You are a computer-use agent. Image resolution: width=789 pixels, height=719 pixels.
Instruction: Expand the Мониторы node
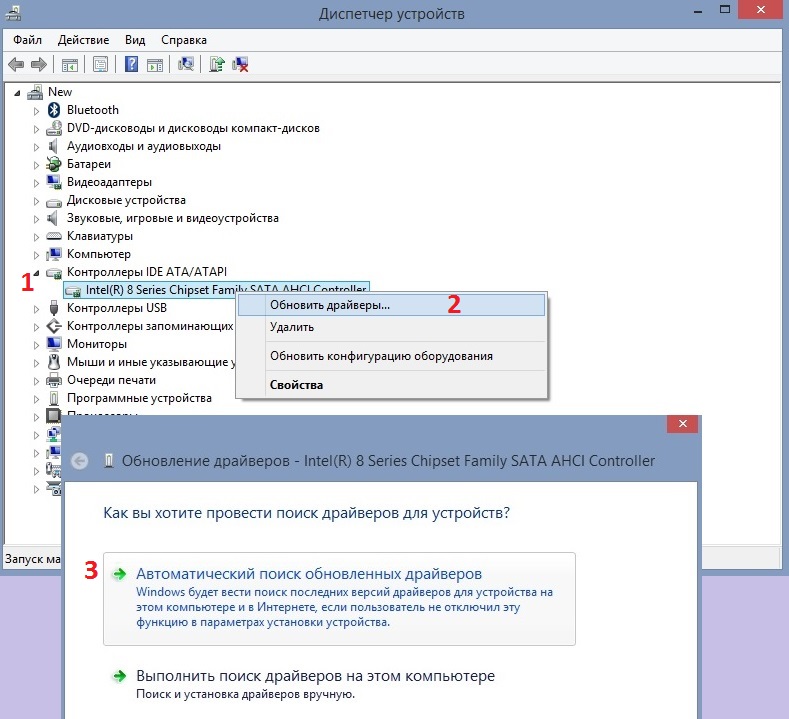click(x=36, y=345)
